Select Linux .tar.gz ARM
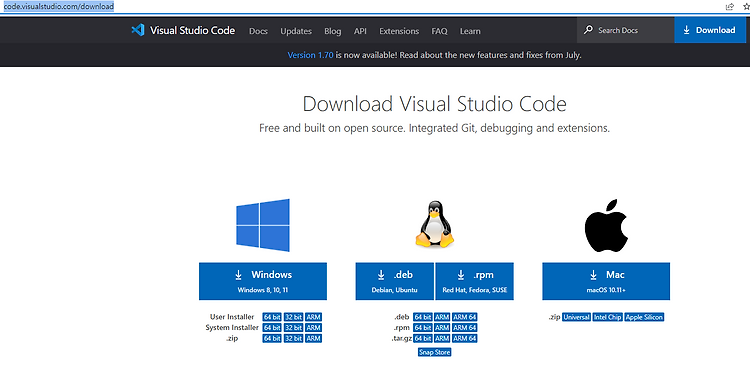Viewport: 750px width, 381px height. [442, 338]
